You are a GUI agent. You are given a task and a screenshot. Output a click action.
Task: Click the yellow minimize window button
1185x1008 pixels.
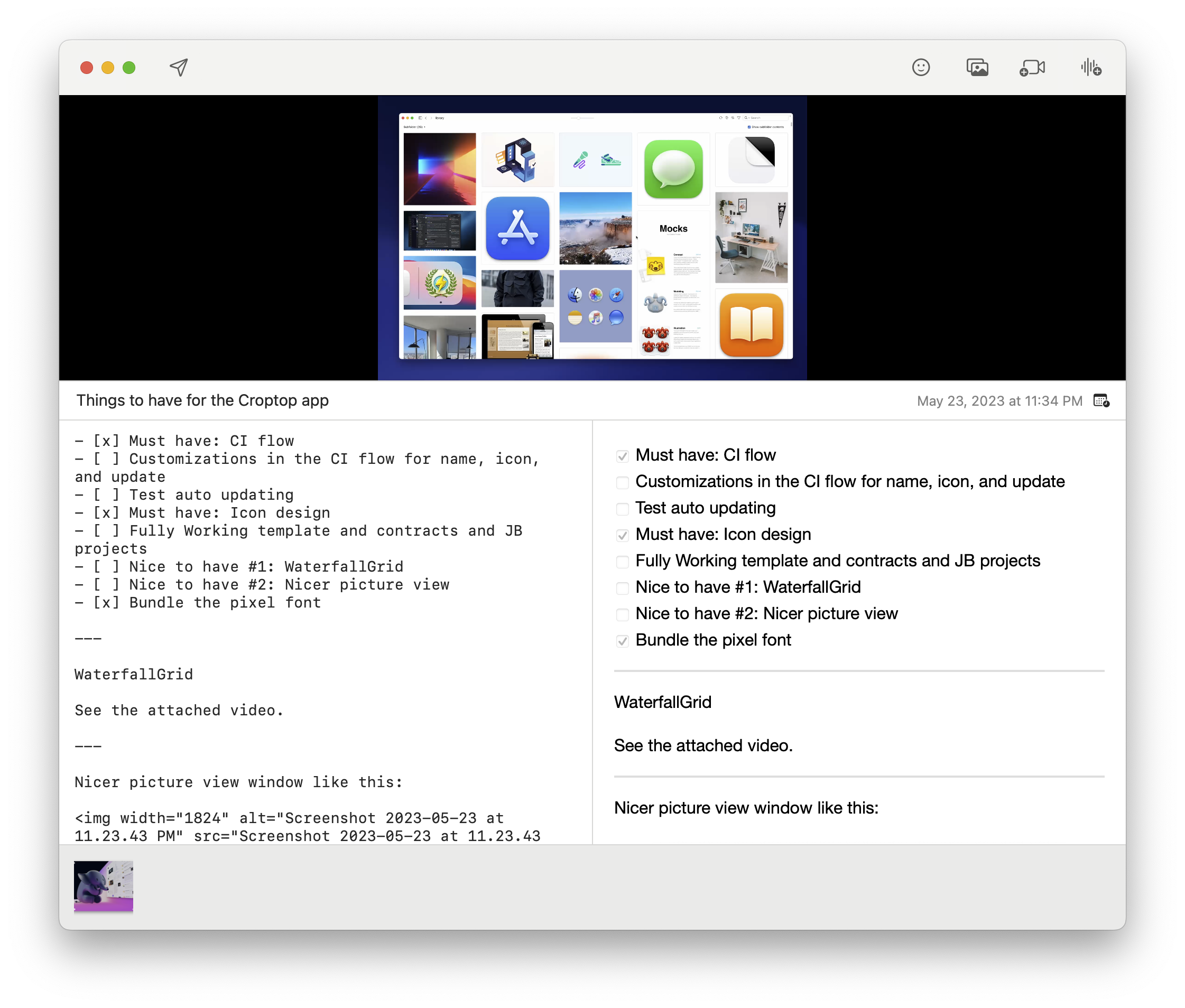107,68
